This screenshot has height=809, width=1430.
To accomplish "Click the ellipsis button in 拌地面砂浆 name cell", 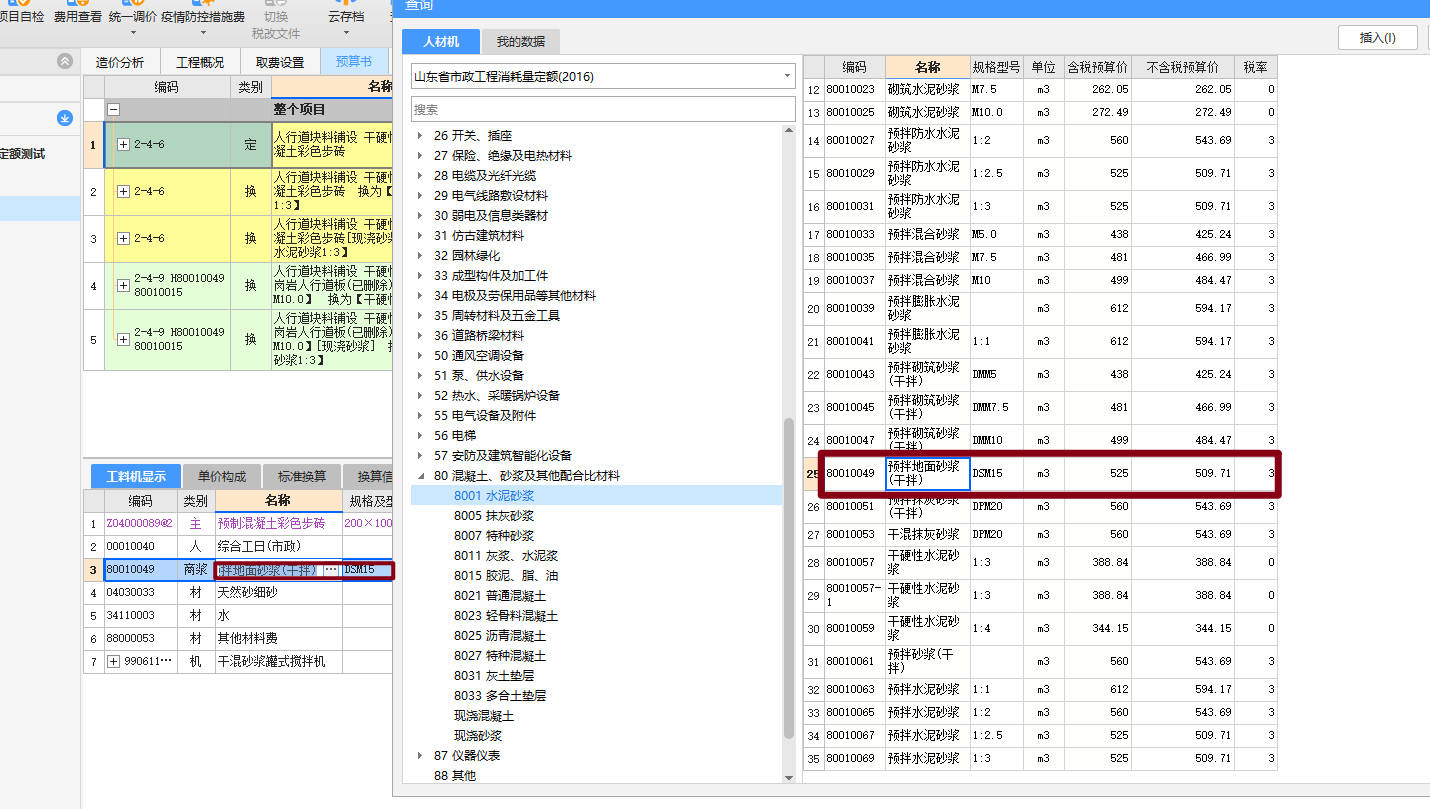I will click(x=331, y=570).
